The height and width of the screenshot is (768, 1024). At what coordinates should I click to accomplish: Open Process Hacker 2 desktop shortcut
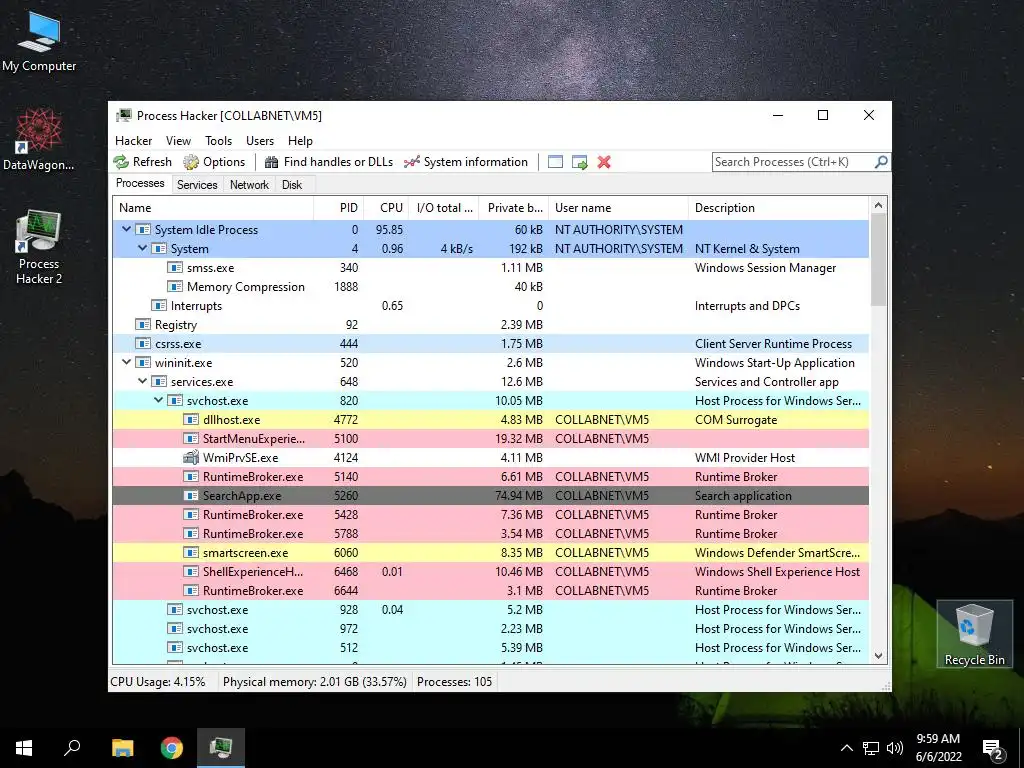(39, 247)
